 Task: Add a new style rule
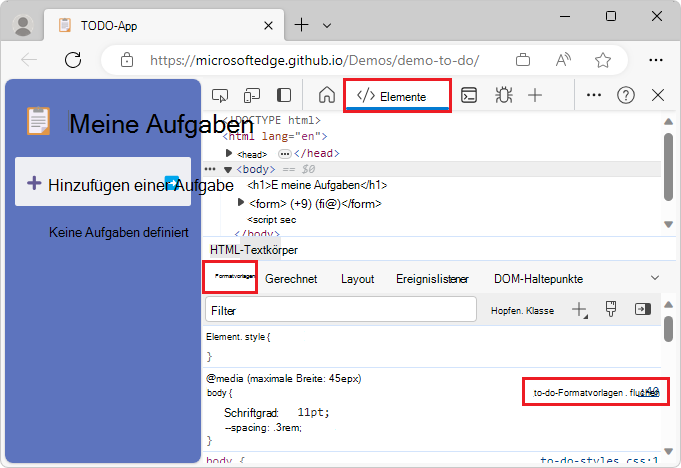click(x=579, y=310)
